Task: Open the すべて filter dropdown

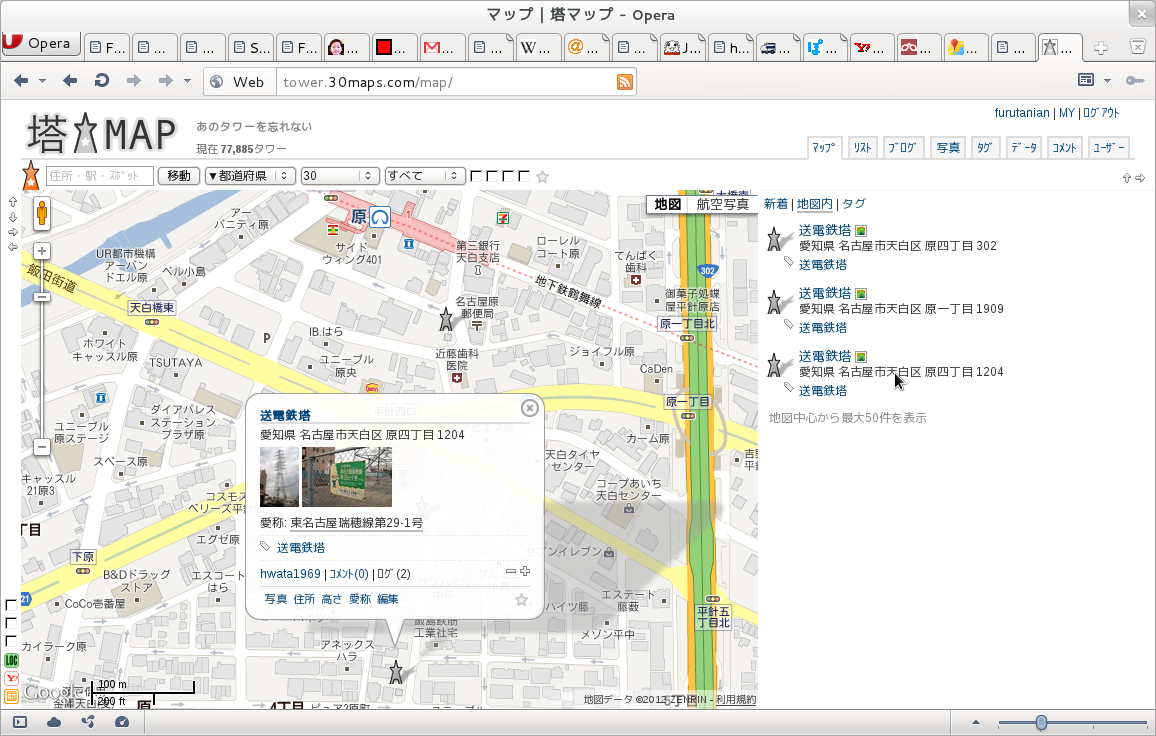Action: tap(425, 176)
